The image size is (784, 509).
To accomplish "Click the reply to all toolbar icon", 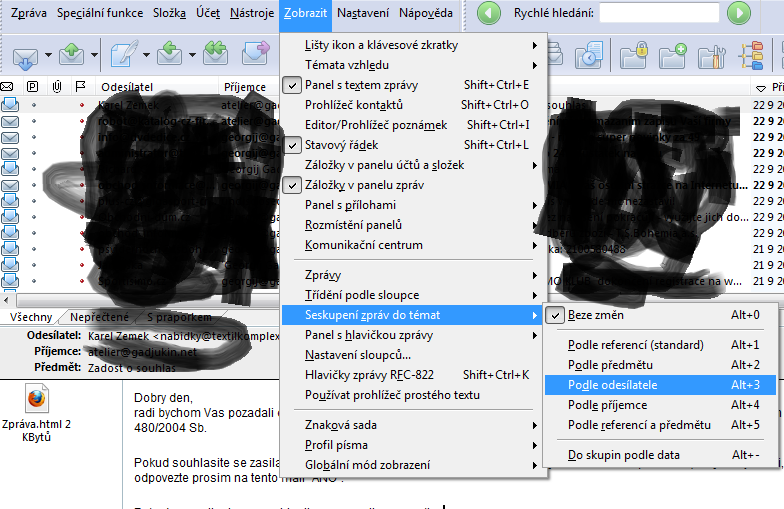I will tap(216, 54).
